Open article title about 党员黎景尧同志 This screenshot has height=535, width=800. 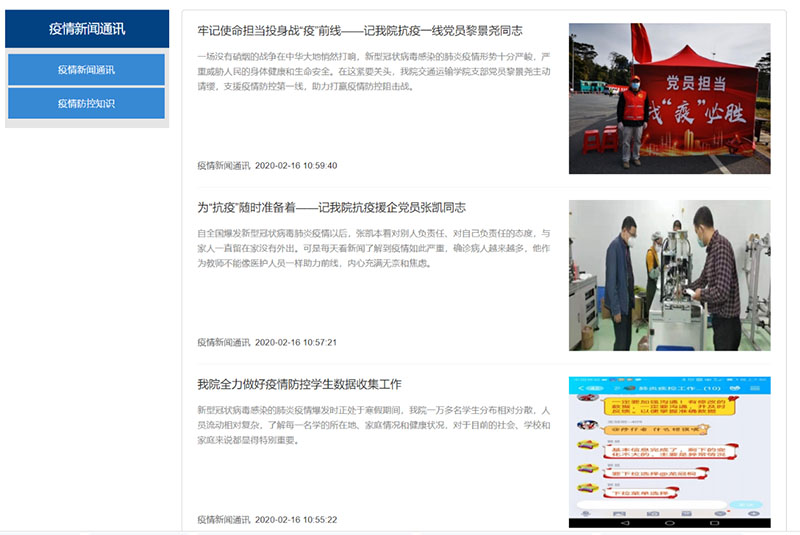tap(360, 31)
